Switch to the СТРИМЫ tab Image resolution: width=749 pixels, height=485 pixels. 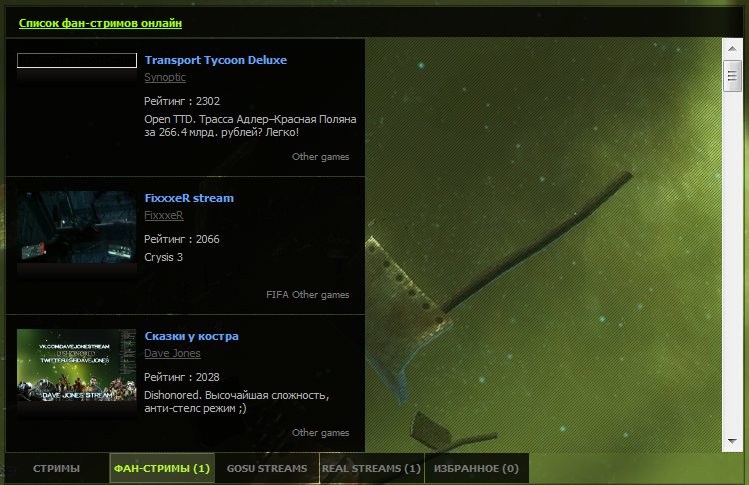coord(56,468)
